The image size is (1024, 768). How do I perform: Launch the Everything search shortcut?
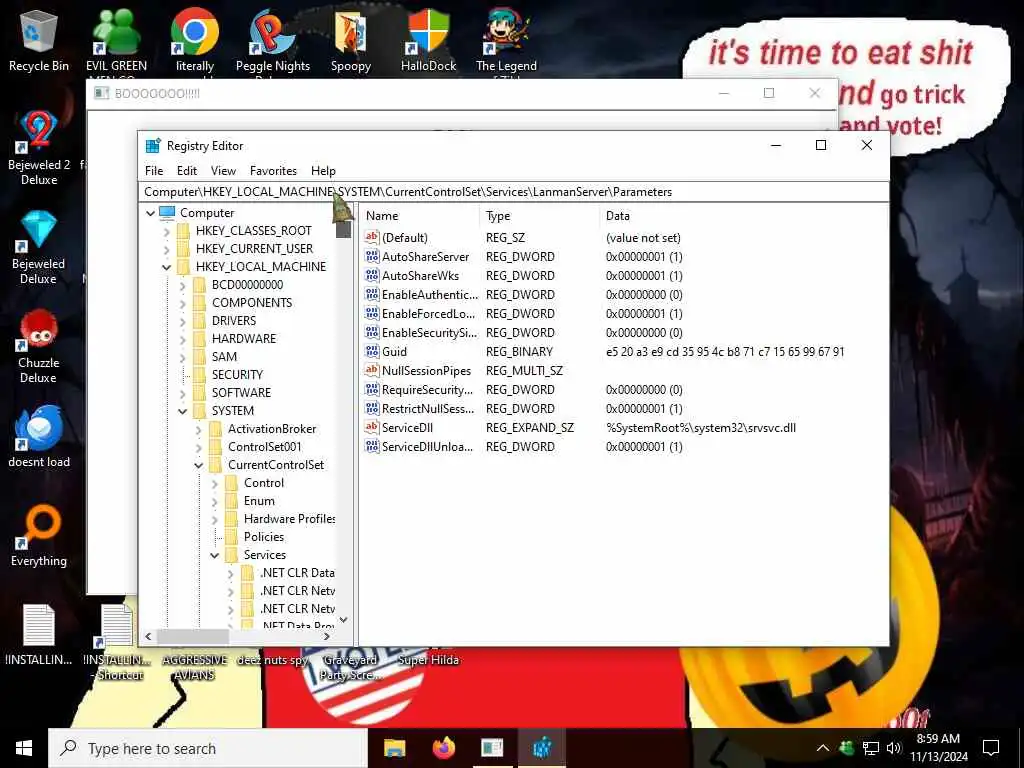39,536
